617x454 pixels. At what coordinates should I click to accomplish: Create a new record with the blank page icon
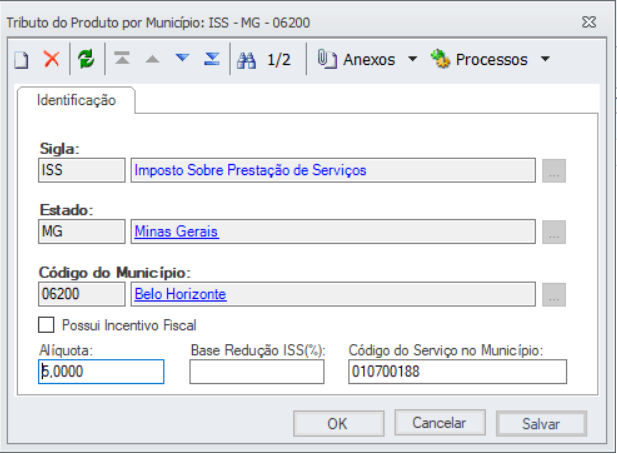[21, 60]
